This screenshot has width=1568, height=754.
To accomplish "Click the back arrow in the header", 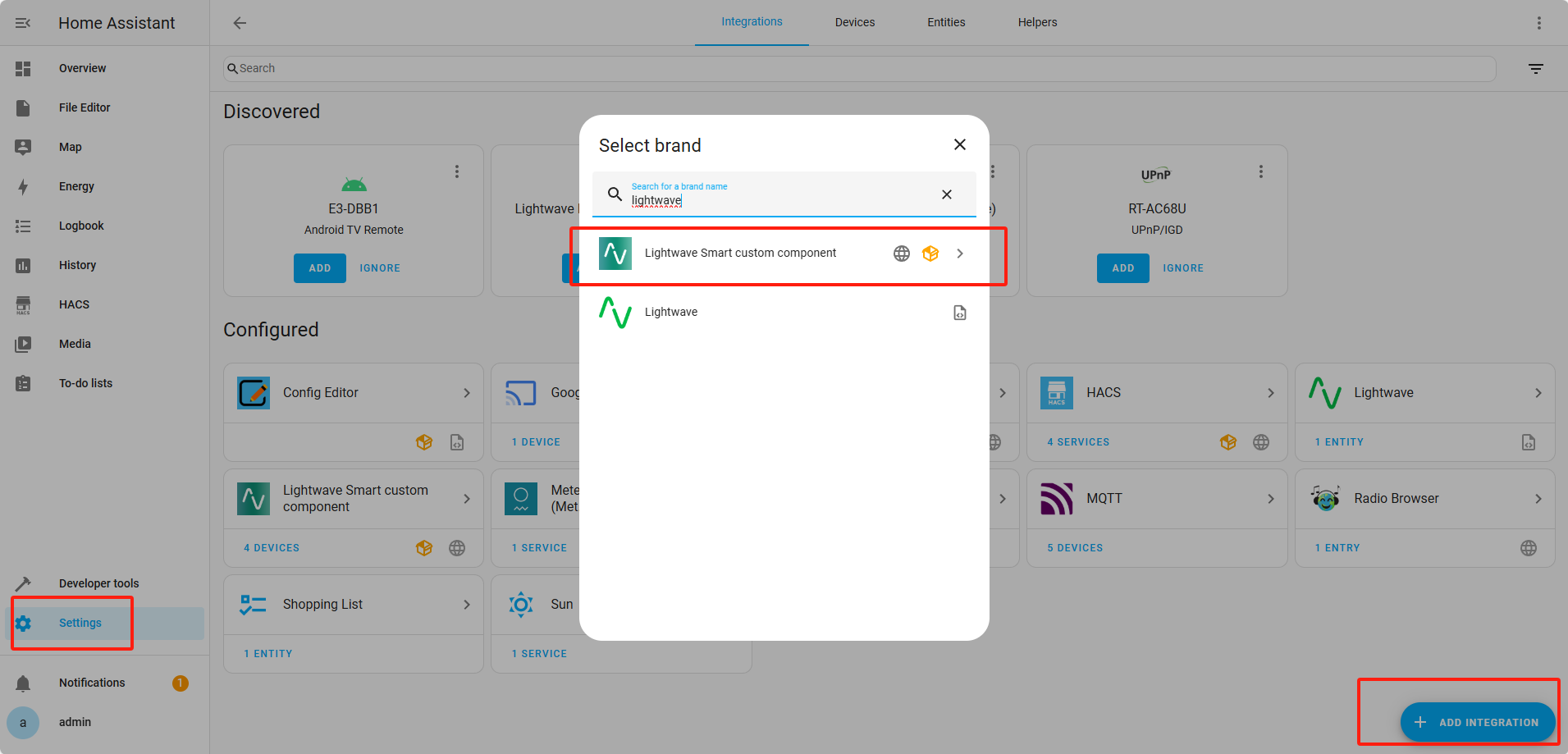I will (240, 23).
